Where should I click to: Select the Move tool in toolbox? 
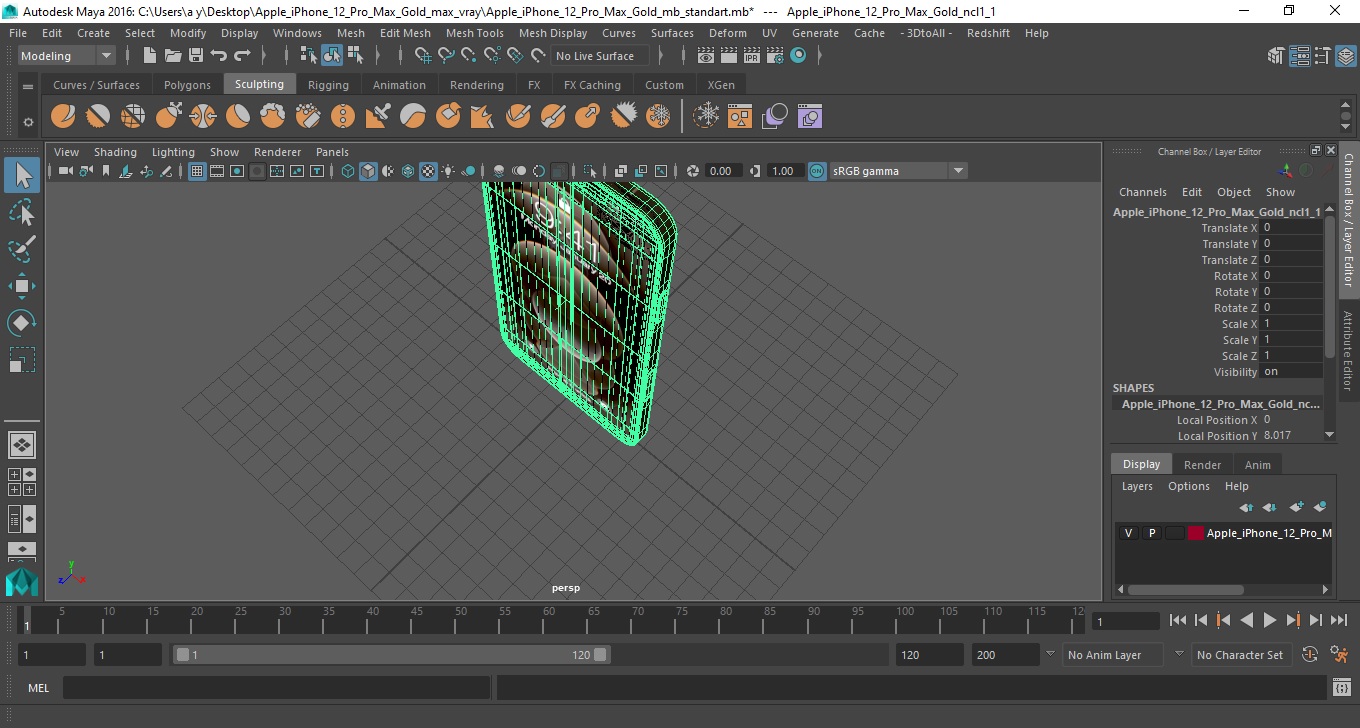click(x=22, y=286)
